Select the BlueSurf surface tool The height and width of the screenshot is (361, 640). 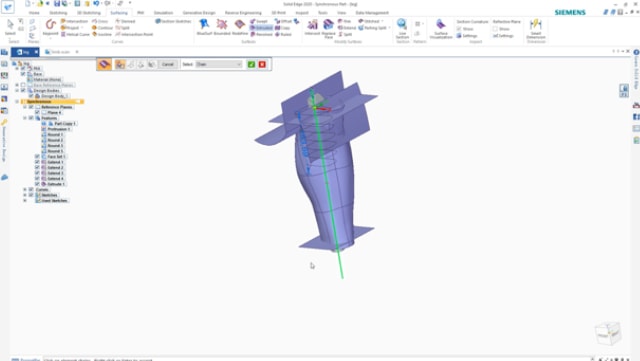click(x=204, y=27)
